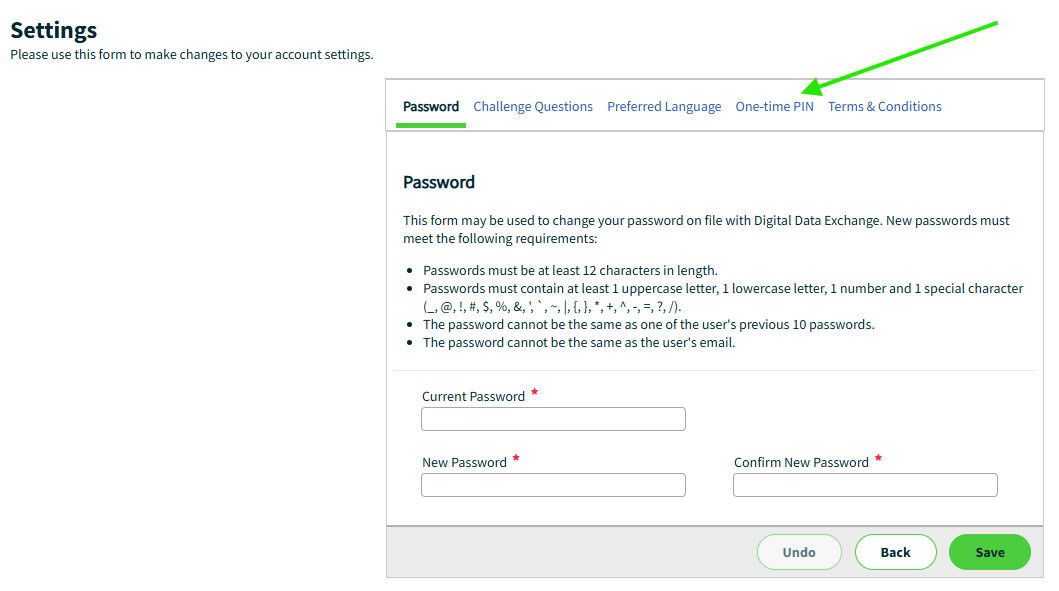The height and width of the screenshot is (591, 1059).
Task: Click the 12 characters length requirement text
Action: (570, 270)
